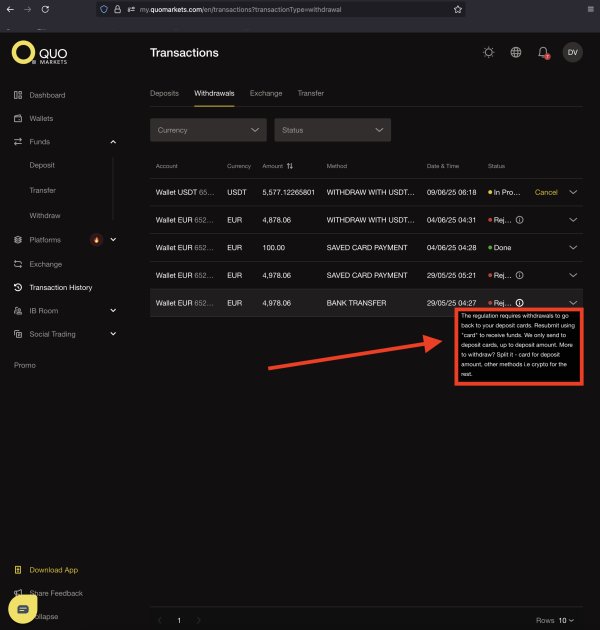The height and width of the screenshot is (630, 600).
Task: Open notifications bell icon
Action: [x=543, y=53]
